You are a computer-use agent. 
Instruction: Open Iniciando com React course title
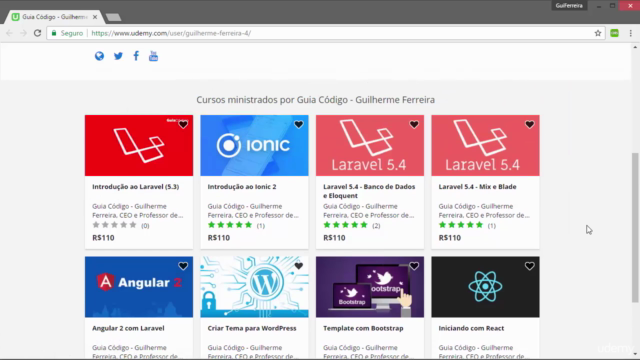point(471,328)
